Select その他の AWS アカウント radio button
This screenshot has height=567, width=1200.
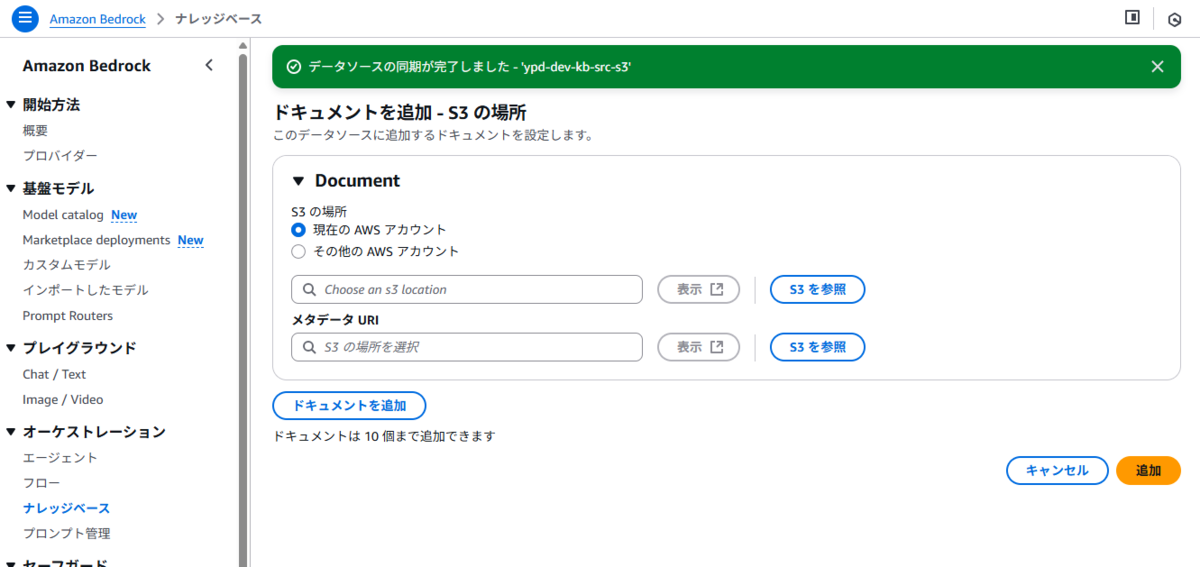click(298, 252)
